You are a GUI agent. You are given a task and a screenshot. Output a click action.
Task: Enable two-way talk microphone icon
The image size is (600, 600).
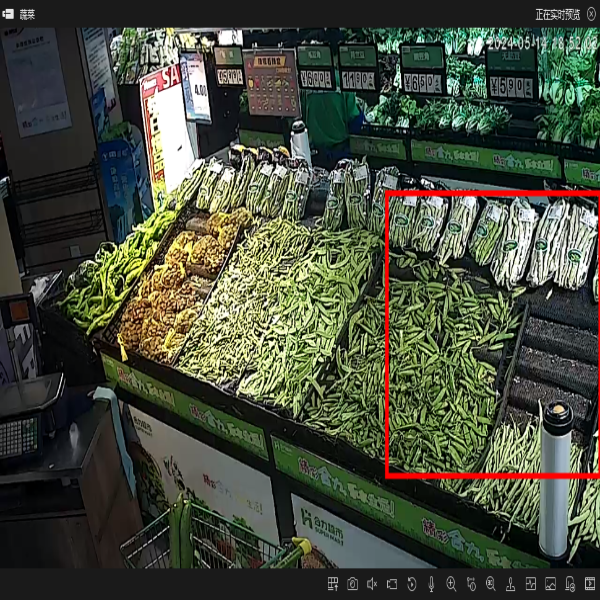click(431, 584)
